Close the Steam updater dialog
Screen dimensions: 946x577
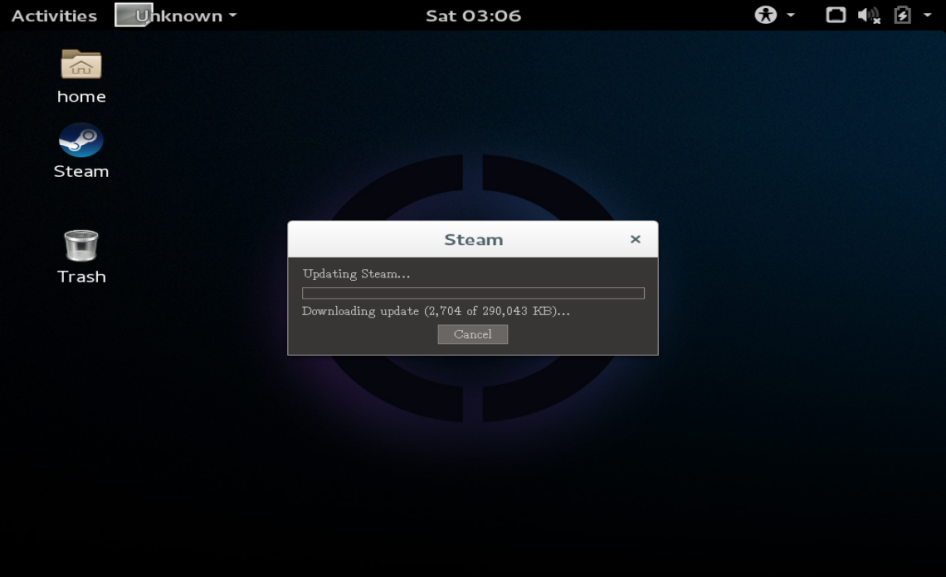pyautogui.click(x=635, y=239)
